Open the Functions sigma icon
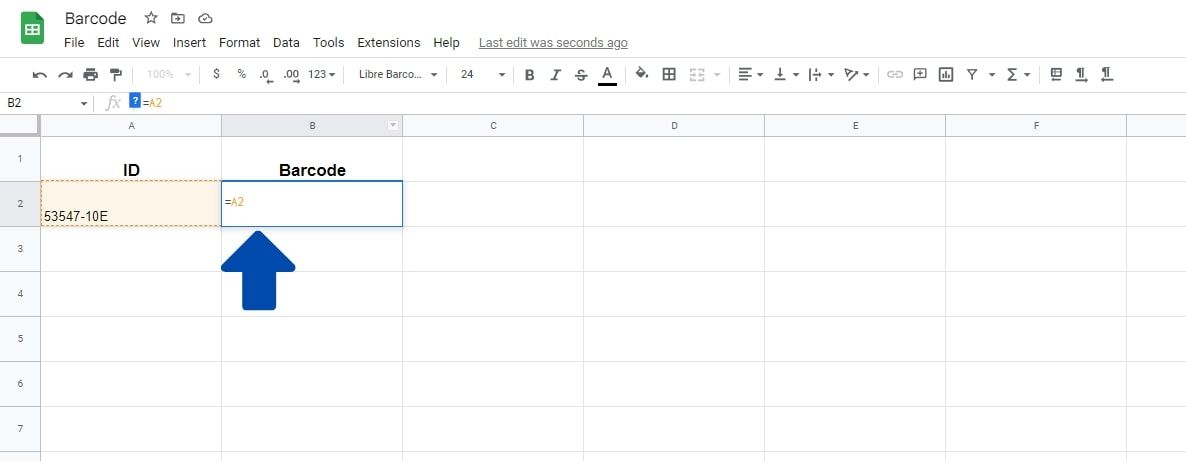Screen dimensions: 1186x461 [1012, 74]
